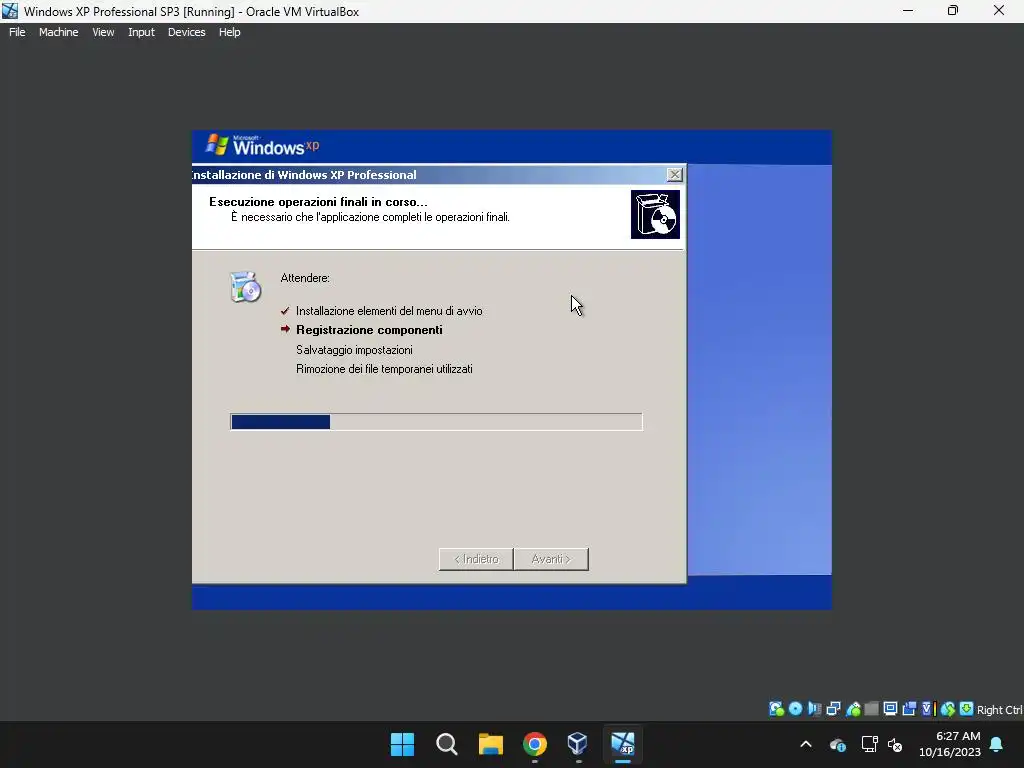
Task: Click the Avanti next button
Action: 551,559
